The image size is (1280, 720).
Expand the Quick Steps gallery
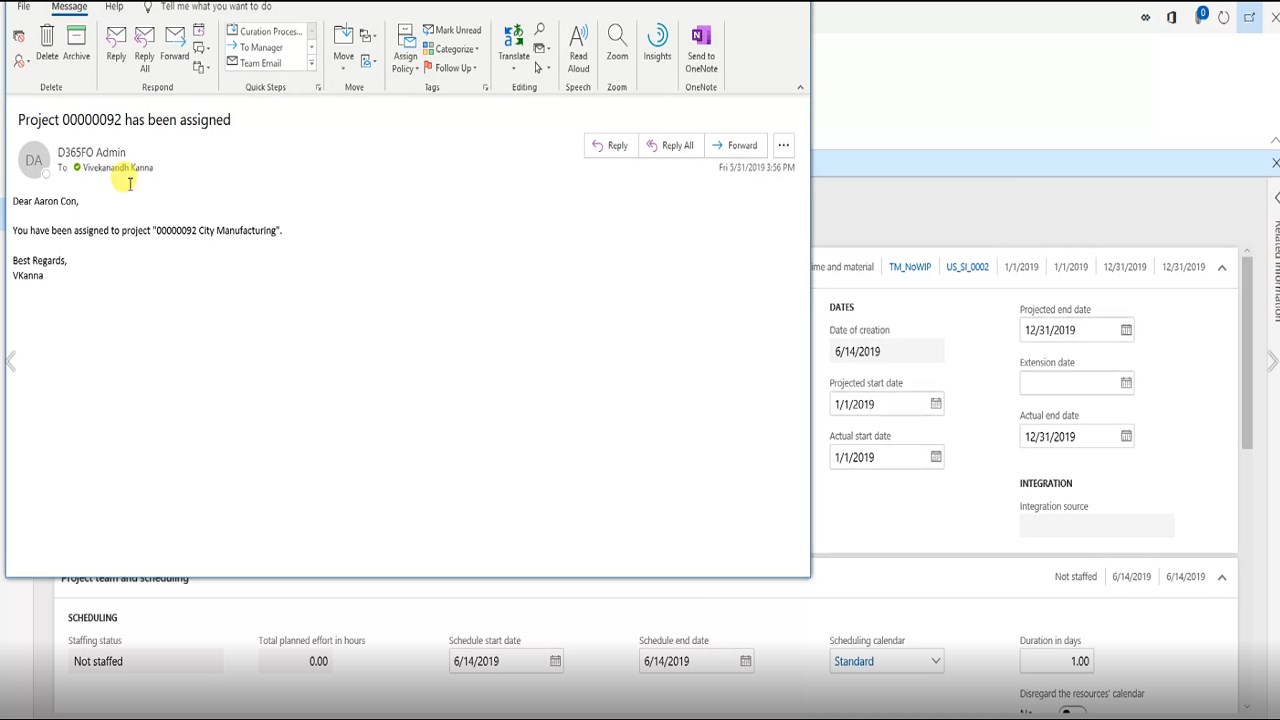click(x=311, y=64)
